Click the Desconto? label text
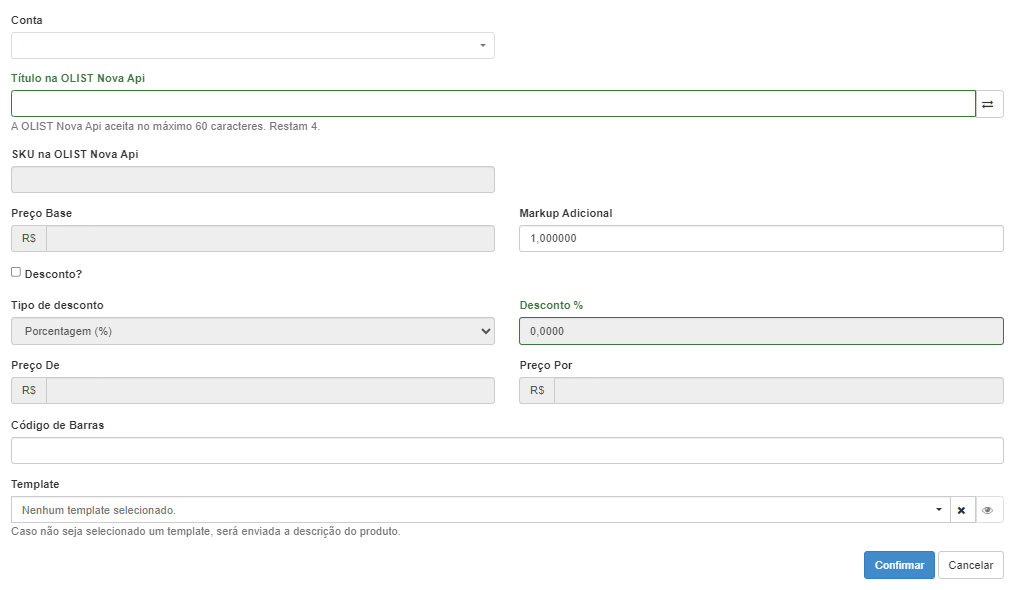 tap(53, 274)
